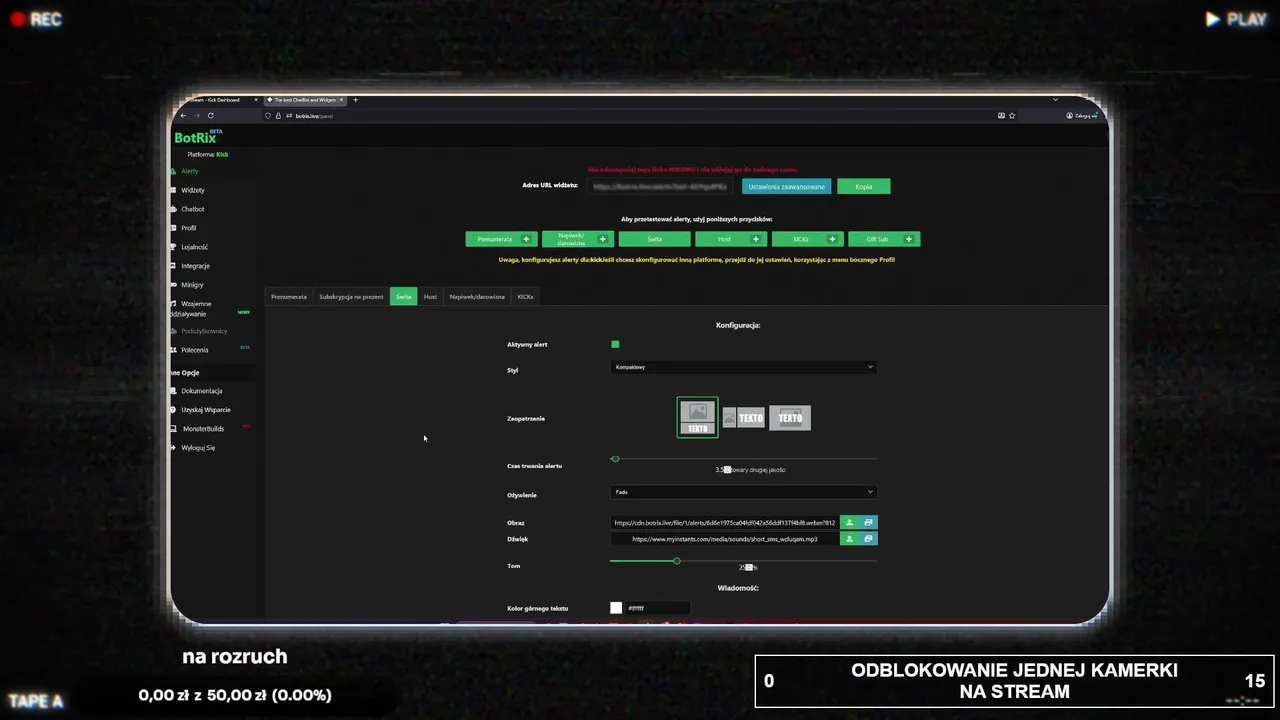Image resolution: width=1280 pixels, height=720 pixels.
Task: Click the Czas trwania alertu slider handle
Action: (x=615, y=459)
